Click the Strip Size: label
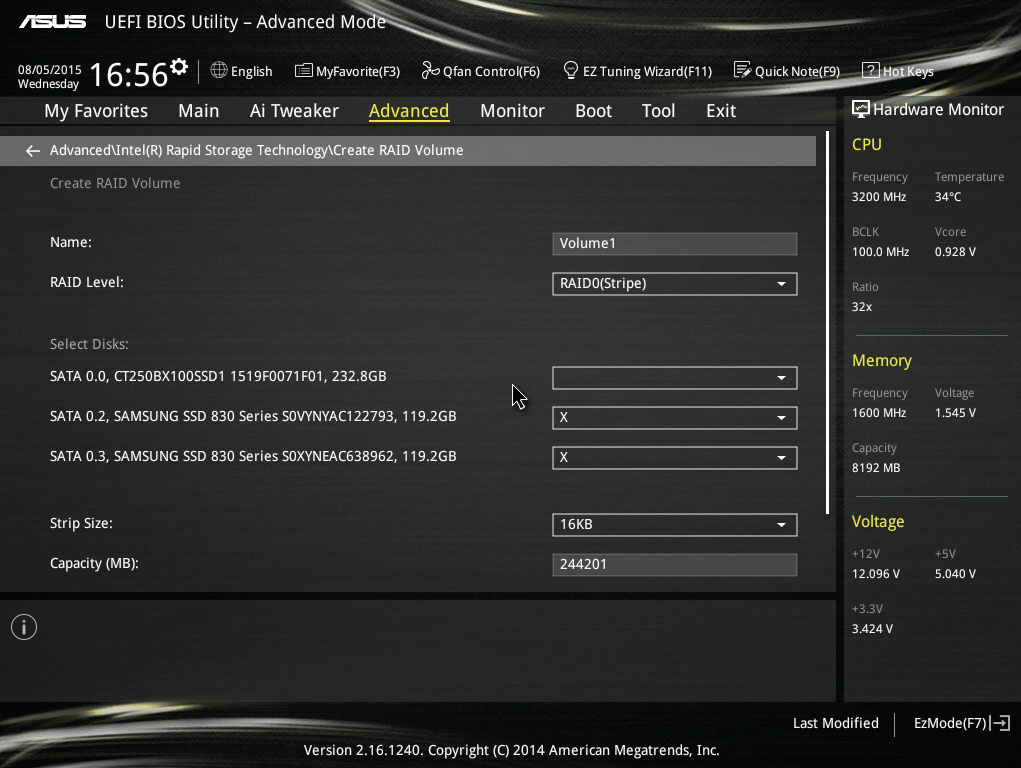 81,524
